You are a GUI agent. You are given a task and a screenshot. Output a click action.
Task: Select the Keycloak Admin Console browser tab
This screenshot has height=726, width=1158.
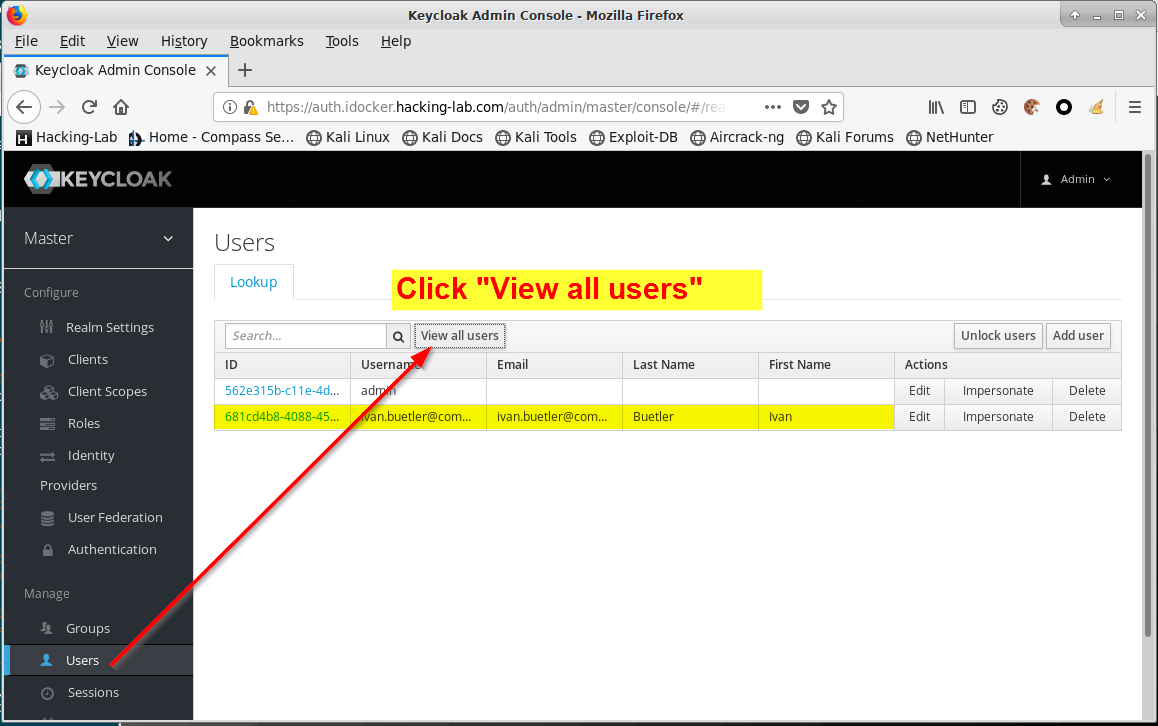click(115, 70)
